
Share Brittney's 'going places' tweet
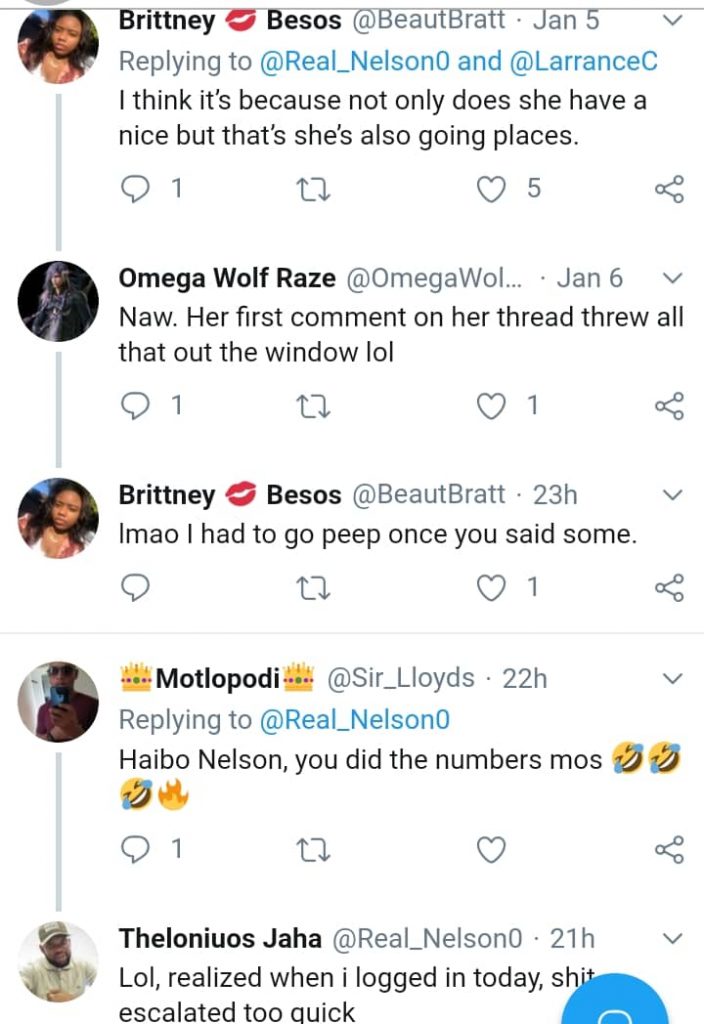click(x=668, y=188)
